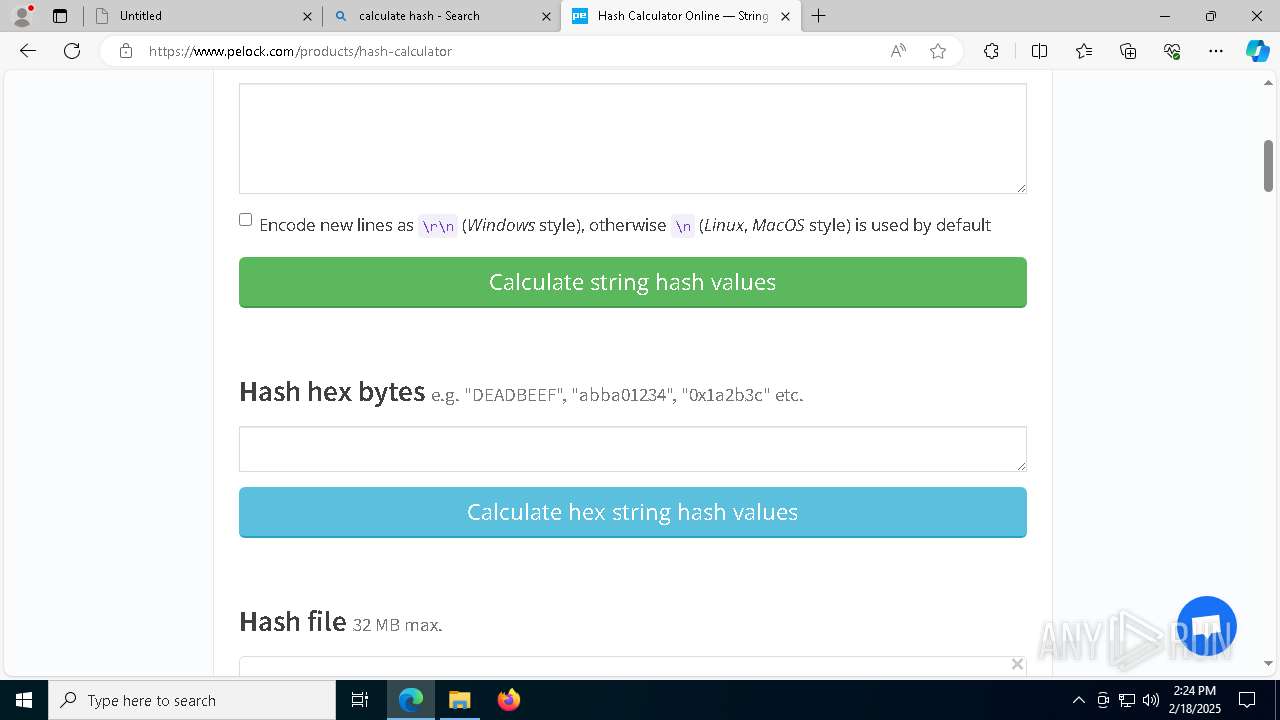Add this page to favorites
Viewport: 1280px width, 720px height.
pos(938,51)
